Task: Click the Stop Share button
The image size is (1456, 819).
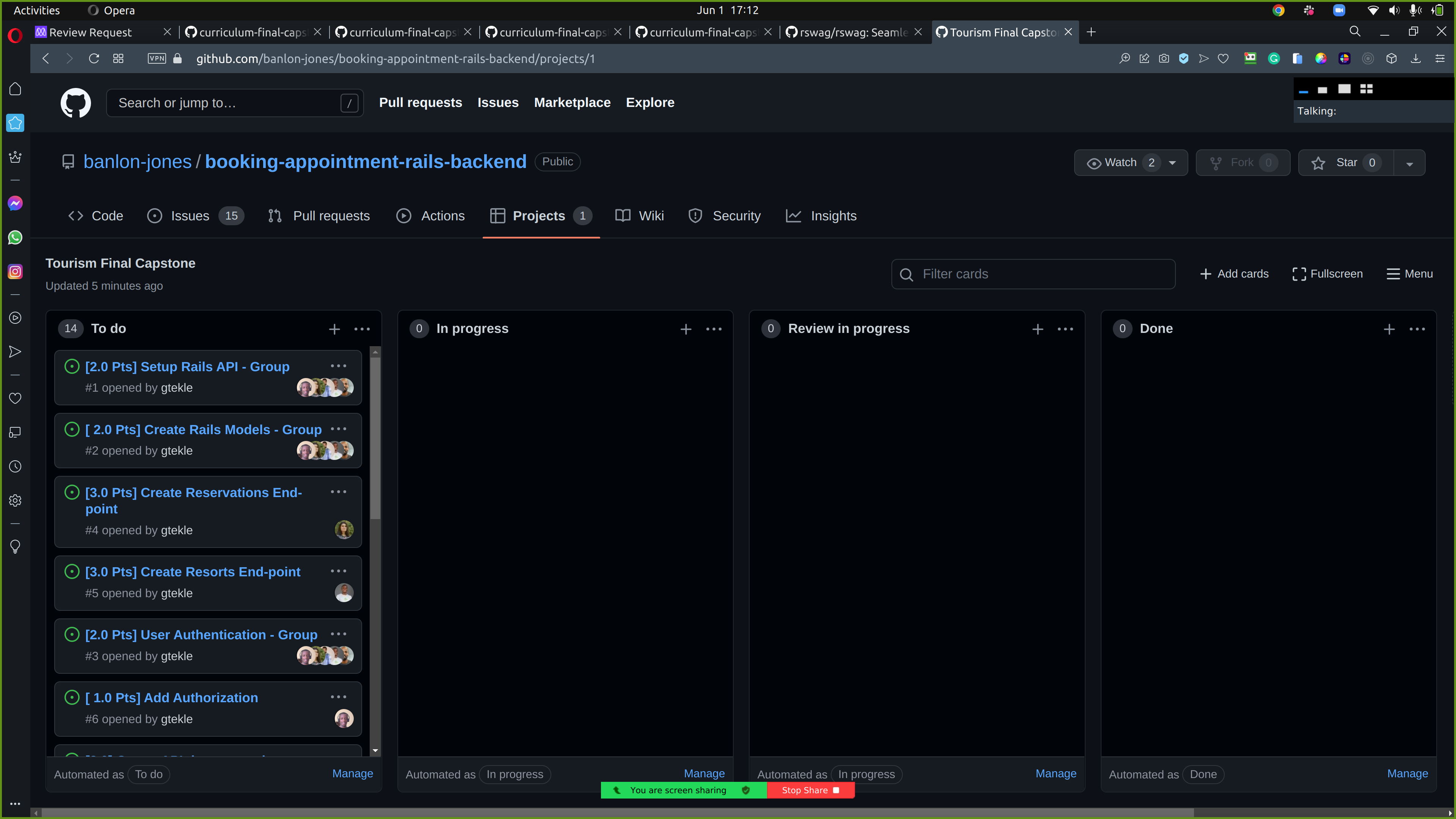Action: (811, 790)
